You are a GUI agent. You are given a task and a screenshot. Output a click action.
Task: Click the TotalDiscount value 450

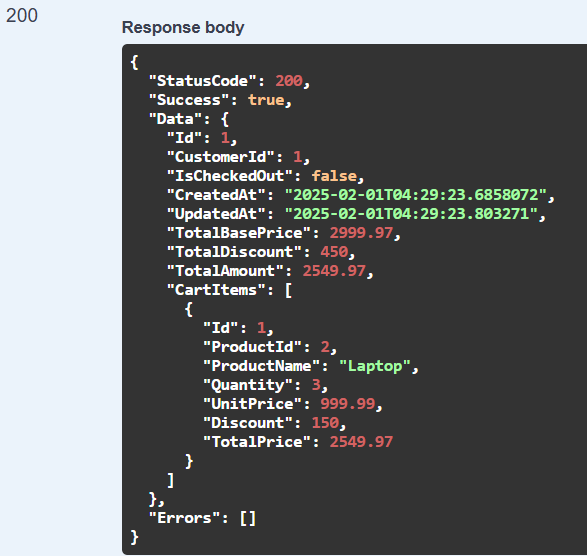[334, 252]
